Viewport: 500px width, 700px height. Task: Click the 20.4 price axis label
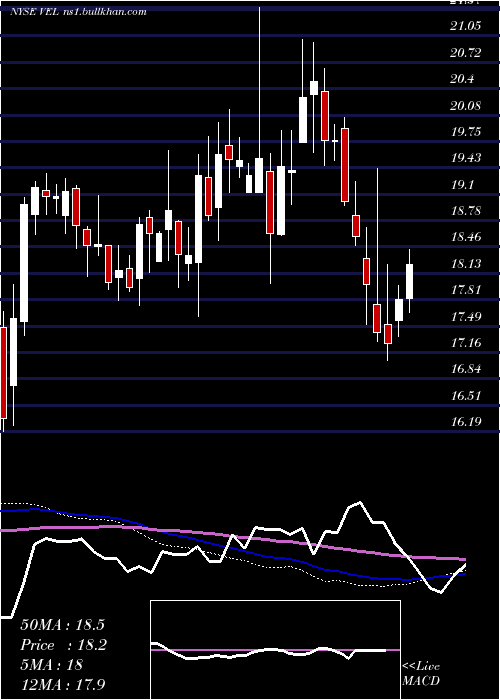(x=462, y=79)
